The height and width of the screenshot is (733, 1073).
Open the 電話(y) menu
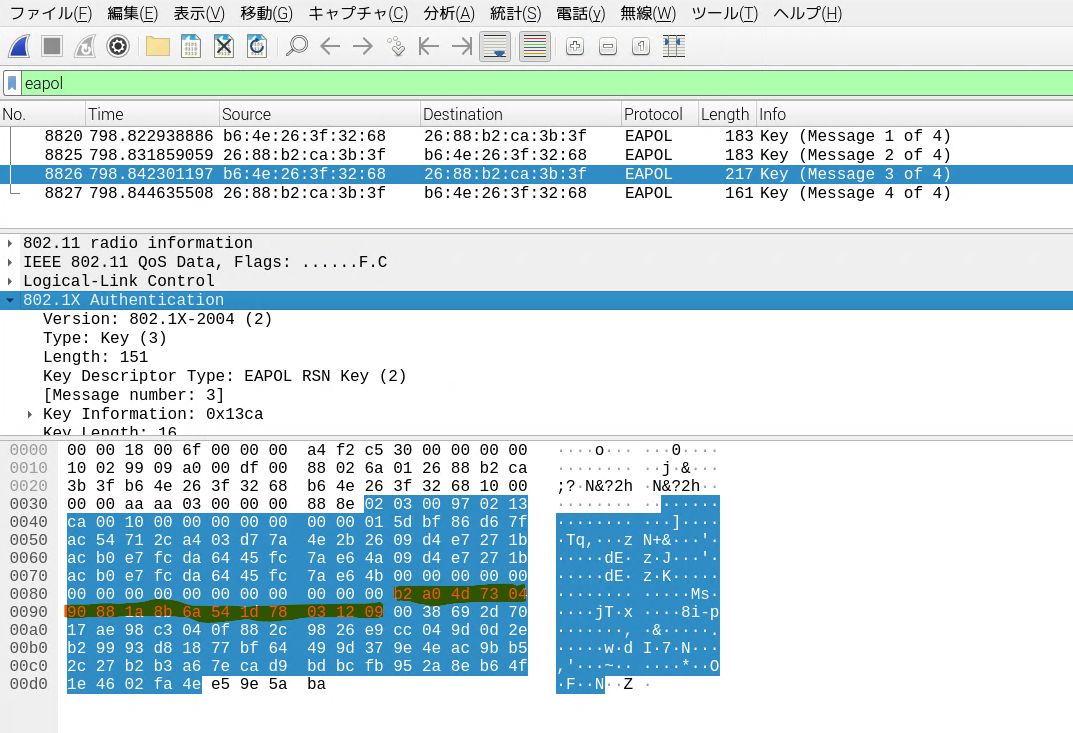580,14
